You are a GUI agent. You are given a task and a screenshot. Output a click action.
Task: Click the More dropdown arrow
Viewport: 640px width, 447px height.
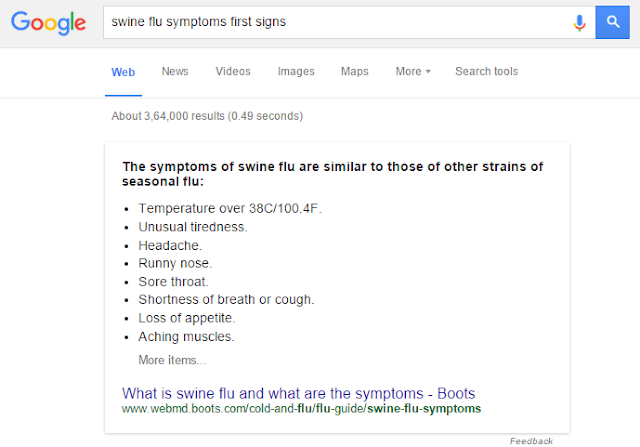428,71
